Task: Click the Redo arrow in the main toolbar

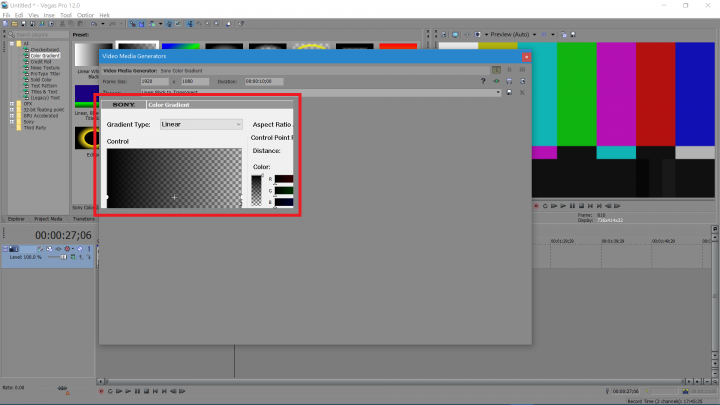Action: click(112, 24)
